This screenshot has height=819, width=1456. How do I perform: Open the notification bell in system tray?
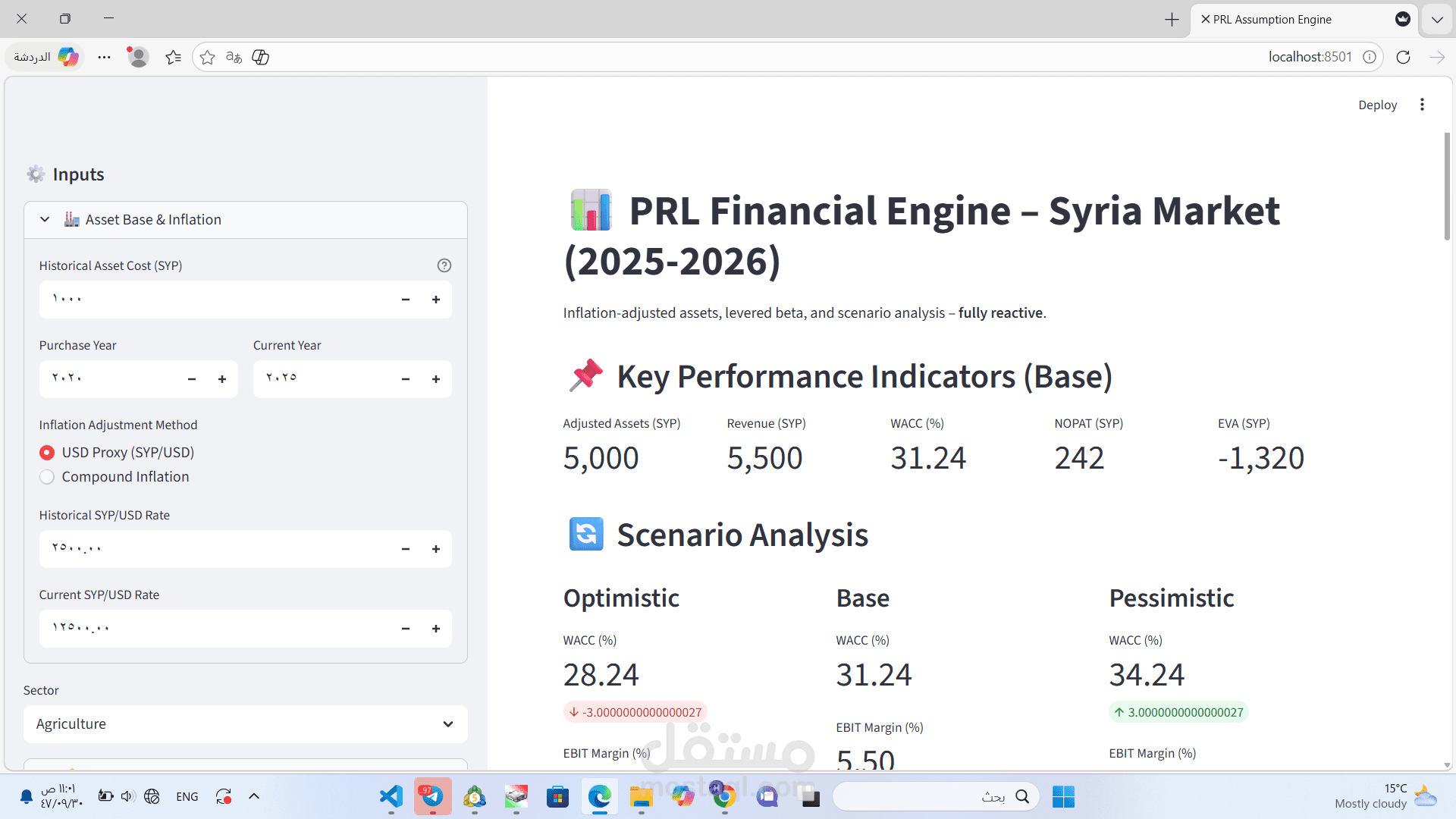[26, 796]
